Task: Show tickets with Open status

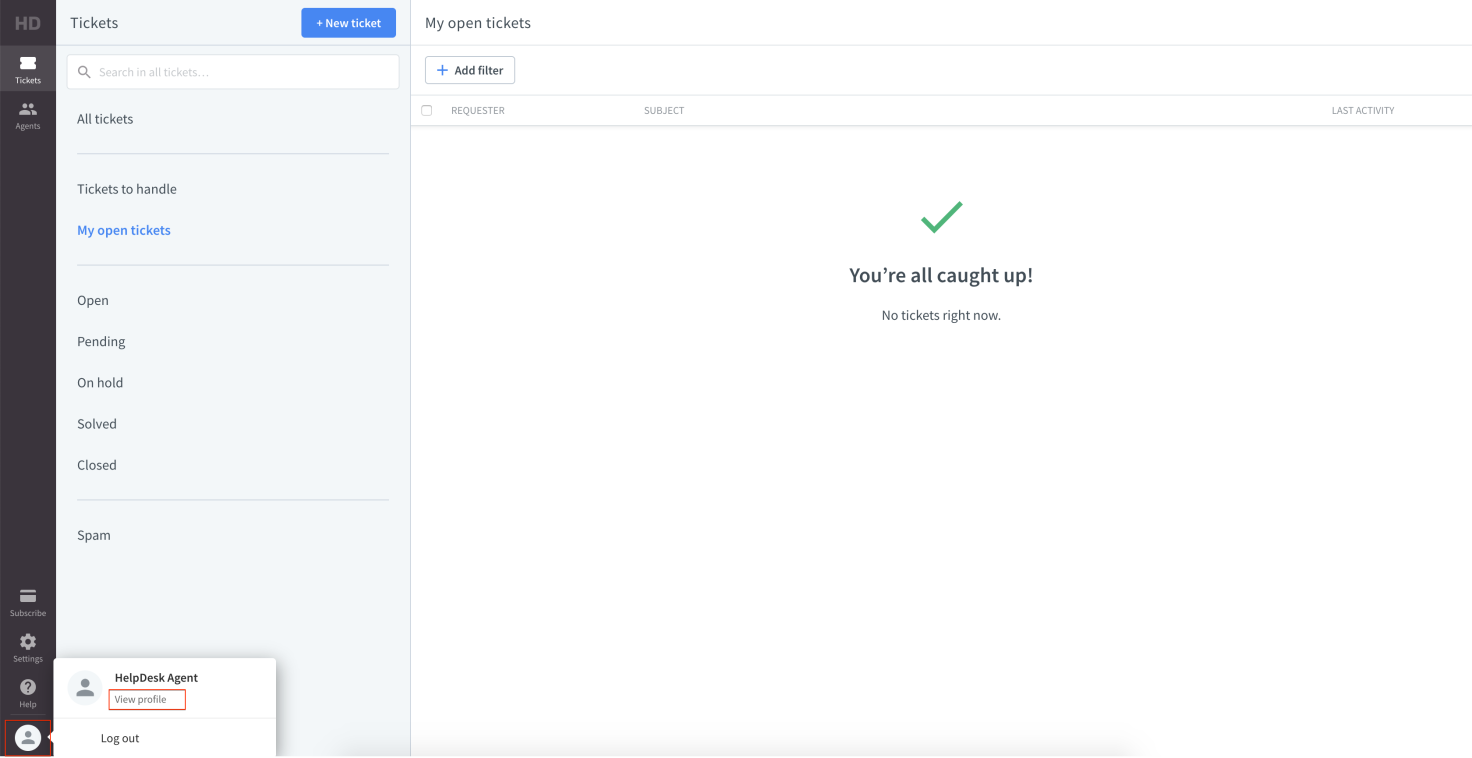Action: coord(93,300)
